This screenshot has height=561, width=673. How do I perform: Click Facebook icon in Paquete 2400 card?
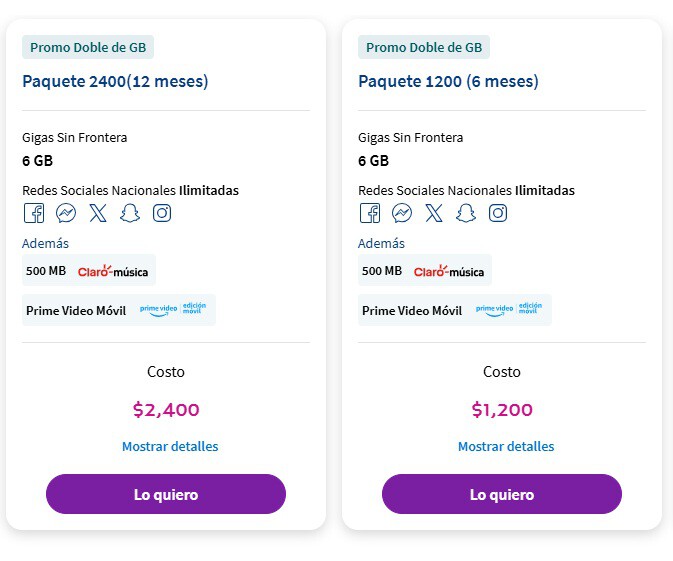point(33,213)
